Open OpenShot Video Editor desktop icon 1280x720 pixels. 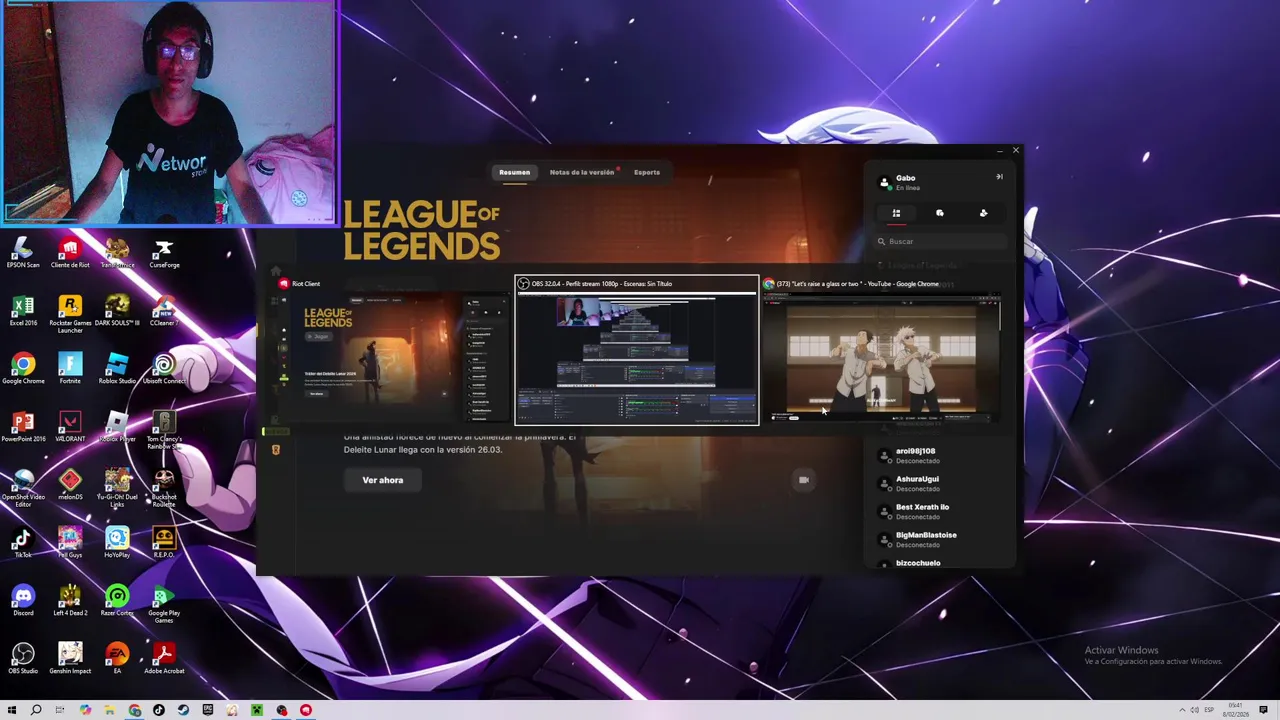(x=22, y=487)
